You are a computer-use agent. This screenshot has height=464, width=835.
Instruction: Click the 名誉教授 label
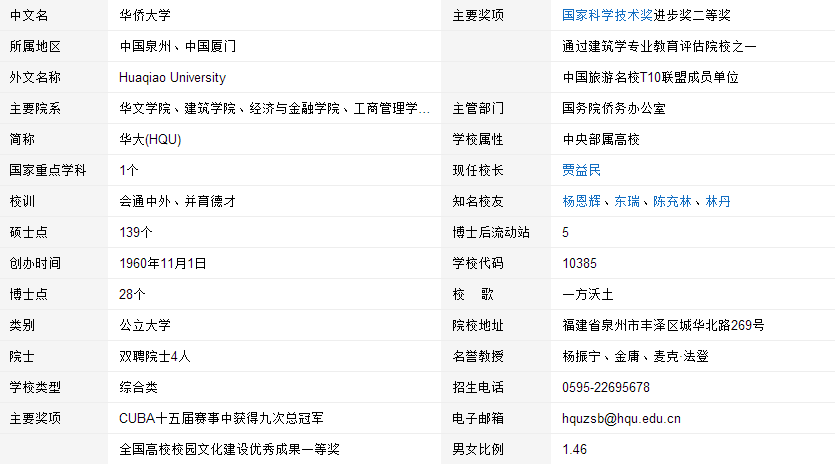coord(478,356)
